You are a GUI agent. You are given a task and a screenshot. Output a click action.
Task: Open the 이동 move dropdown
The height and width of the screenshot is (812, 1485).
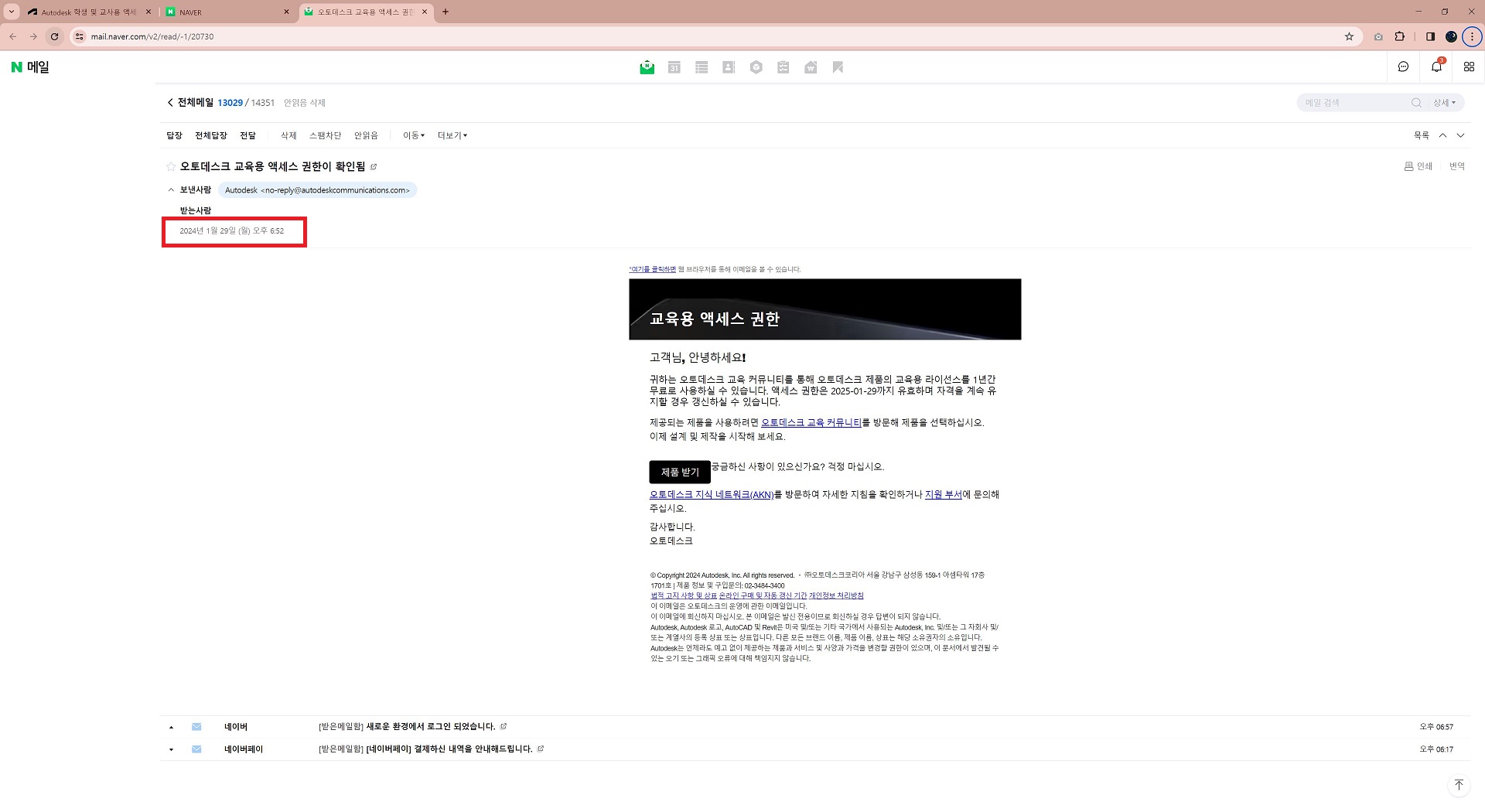coord(414,135)
